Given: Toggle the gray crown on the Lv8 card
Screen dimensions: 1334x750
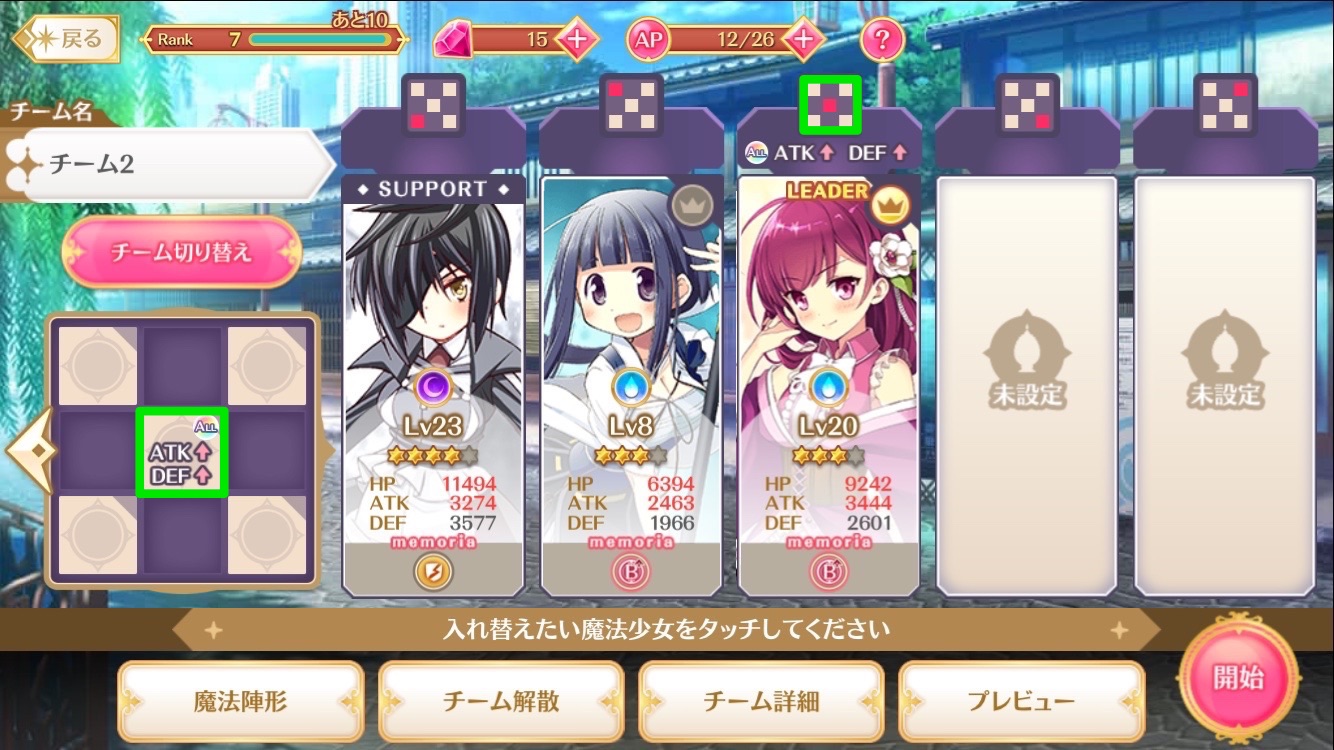Looking at the screenshot, I should coord(687,205).
